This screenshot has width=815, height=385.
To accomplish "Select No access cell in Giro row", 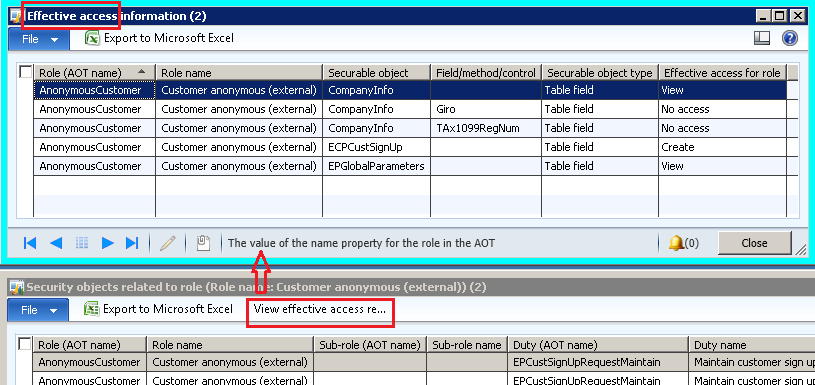I will 723,109.
